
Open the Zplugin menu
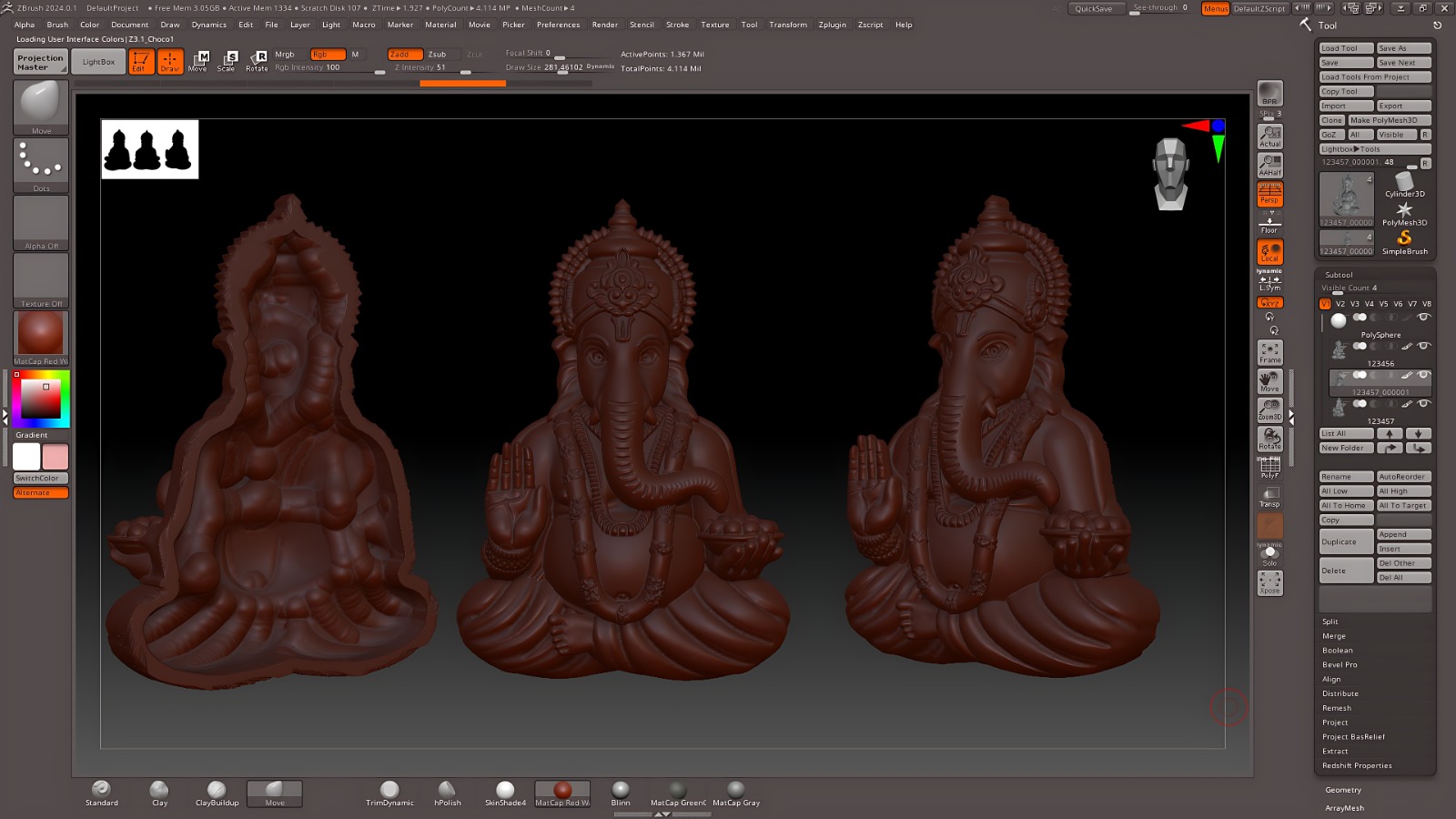tap(832, 25)
